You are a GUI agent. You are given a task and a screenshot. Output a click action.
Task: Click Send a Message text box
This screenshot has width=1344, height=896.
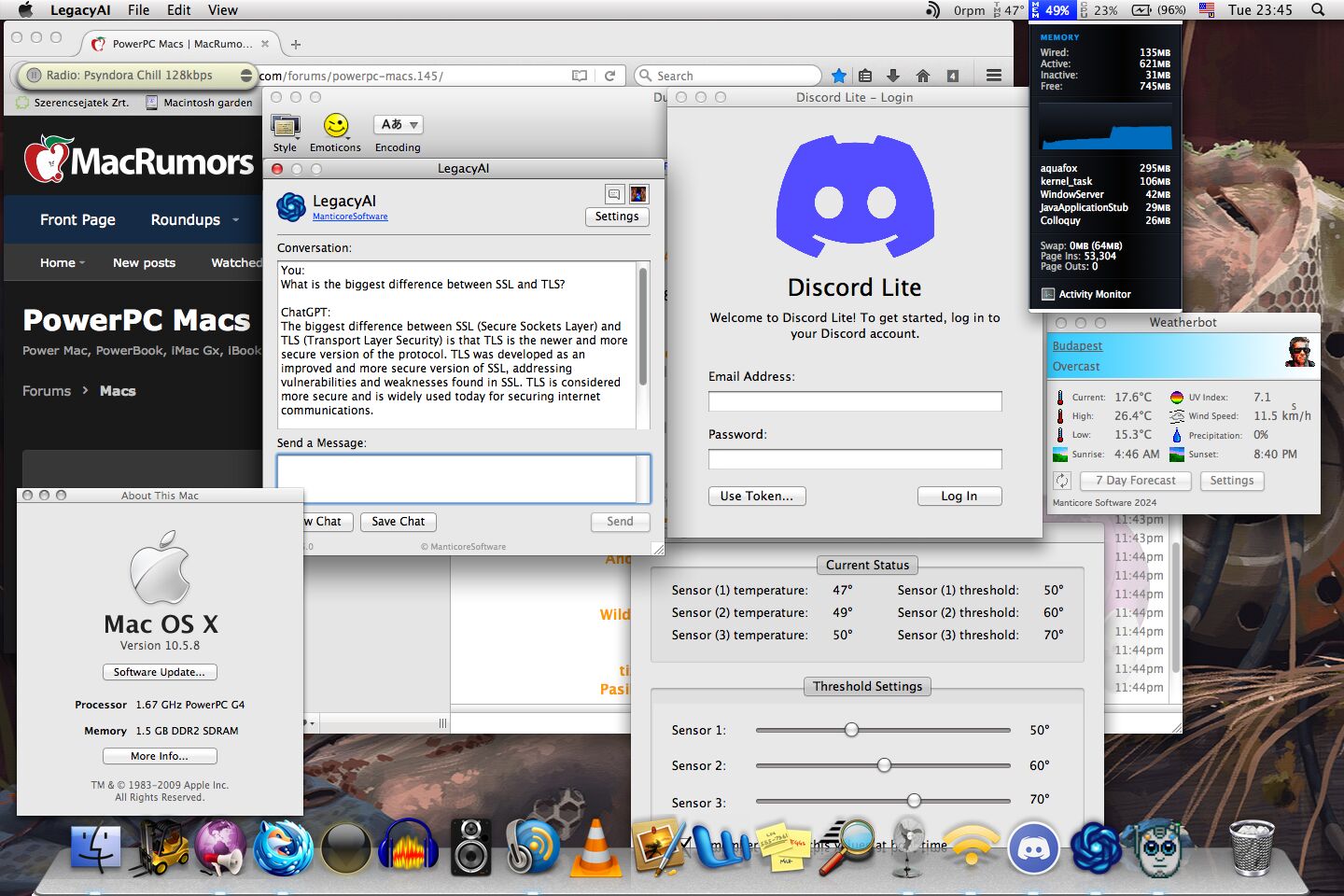click(463, 479)
